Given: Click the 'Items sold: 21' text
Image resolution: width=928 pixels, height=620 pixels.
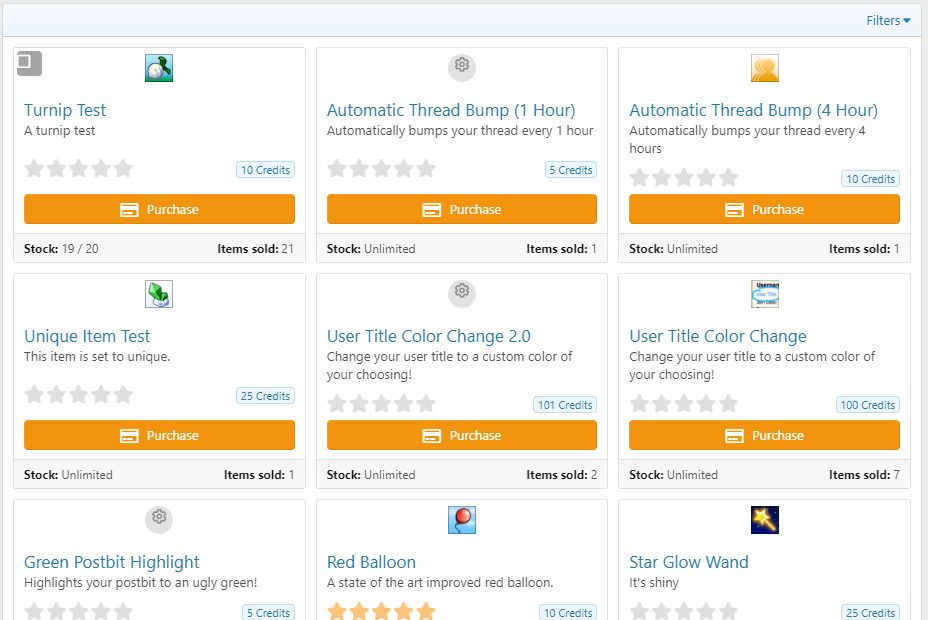Looking at the screenshot, I should [x=255, y=249].
